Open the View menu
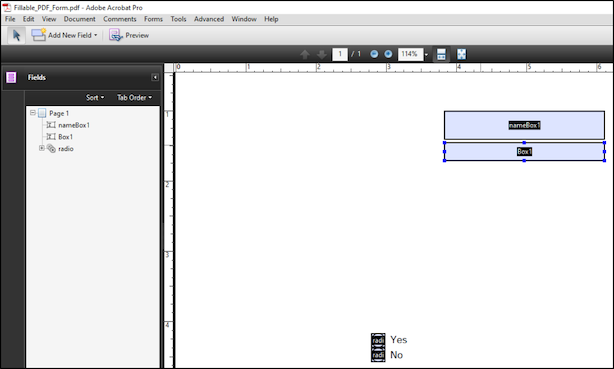 (49, 19)
